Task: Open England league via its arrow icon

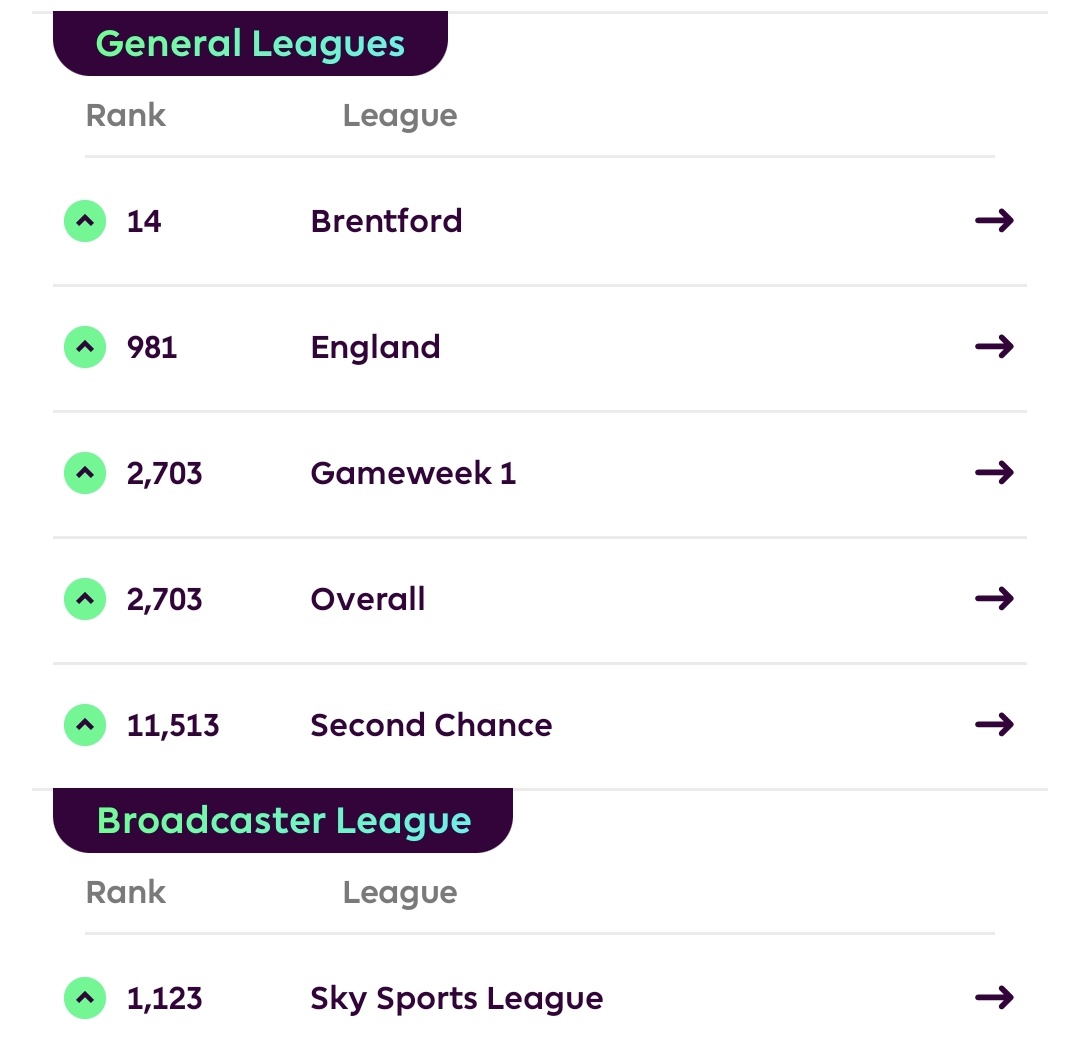Action: coord(994,346)
